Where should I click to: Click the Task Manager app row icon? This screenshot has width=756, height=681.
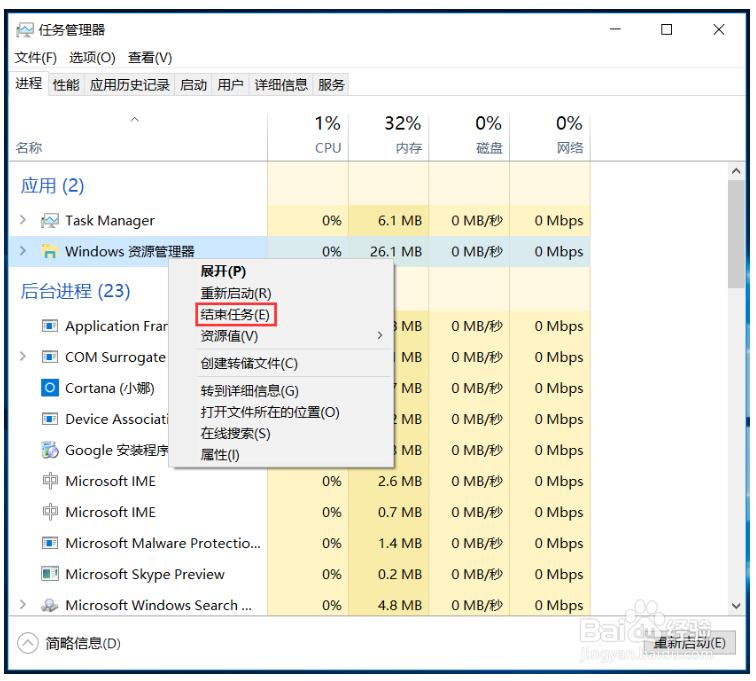pyautogui.click(x=50, y=221)
